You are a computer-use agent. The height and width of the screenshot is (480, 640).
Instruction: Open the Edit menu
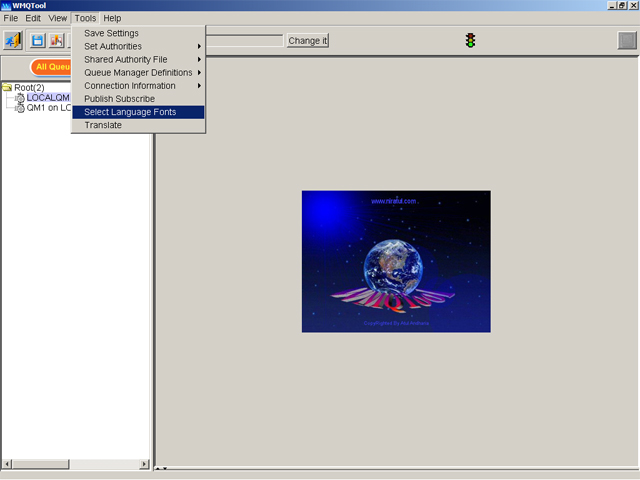[33, 18]
